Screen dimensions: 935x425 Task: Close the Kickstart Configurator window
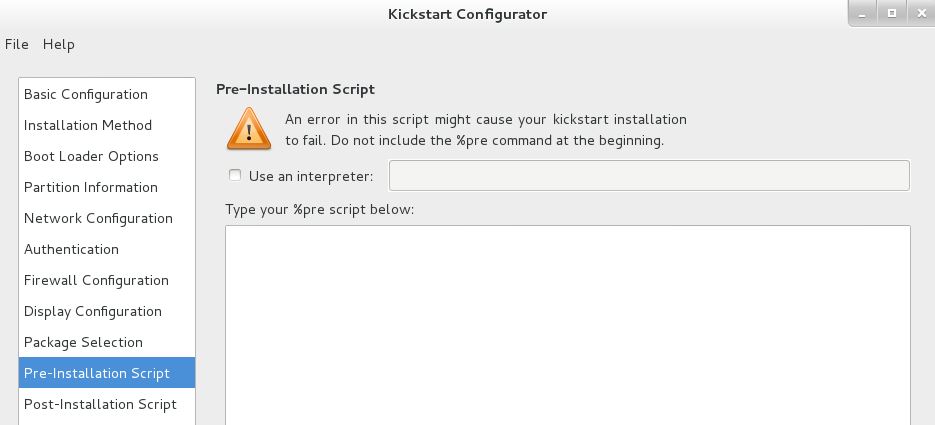point(921,13)
